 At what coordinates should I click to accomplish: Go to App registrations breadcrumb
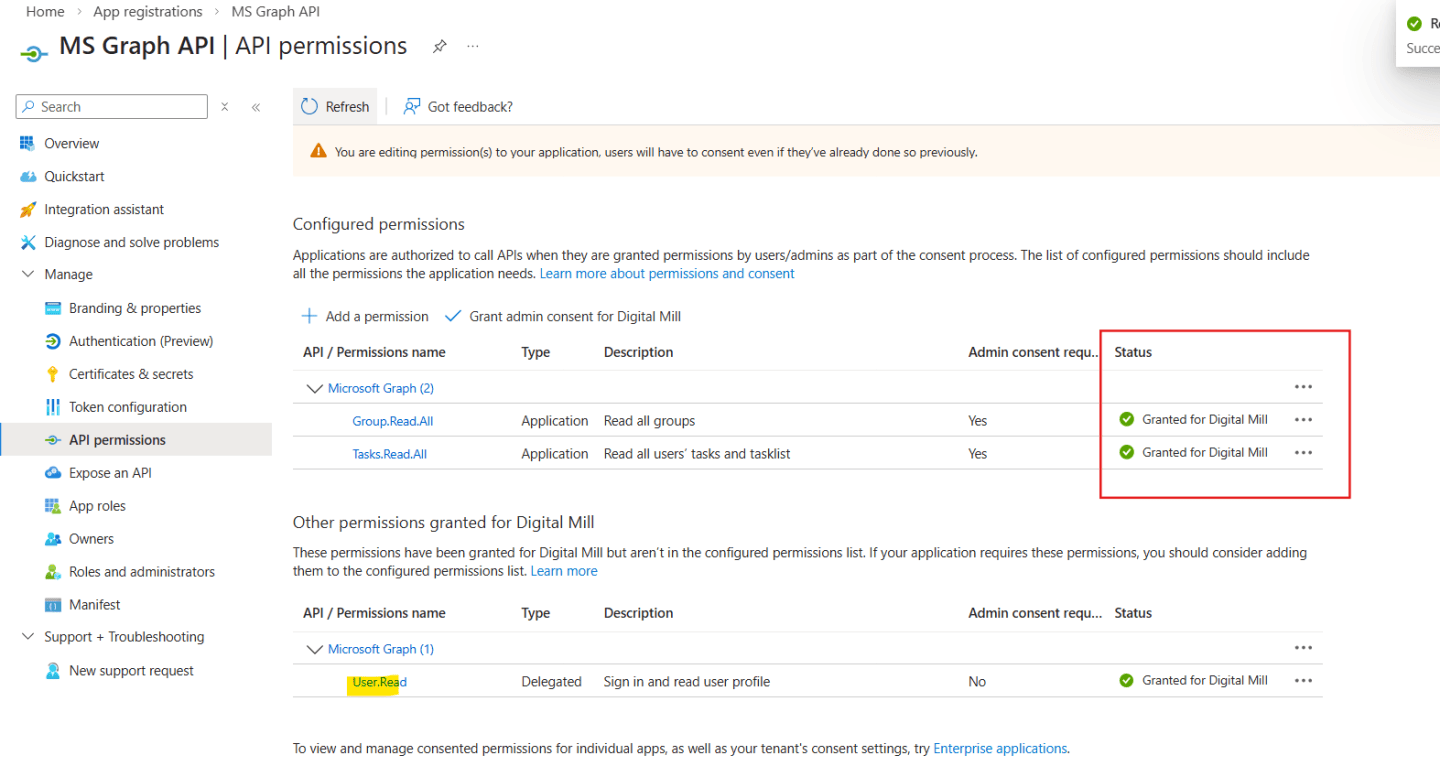click(148, 12)
